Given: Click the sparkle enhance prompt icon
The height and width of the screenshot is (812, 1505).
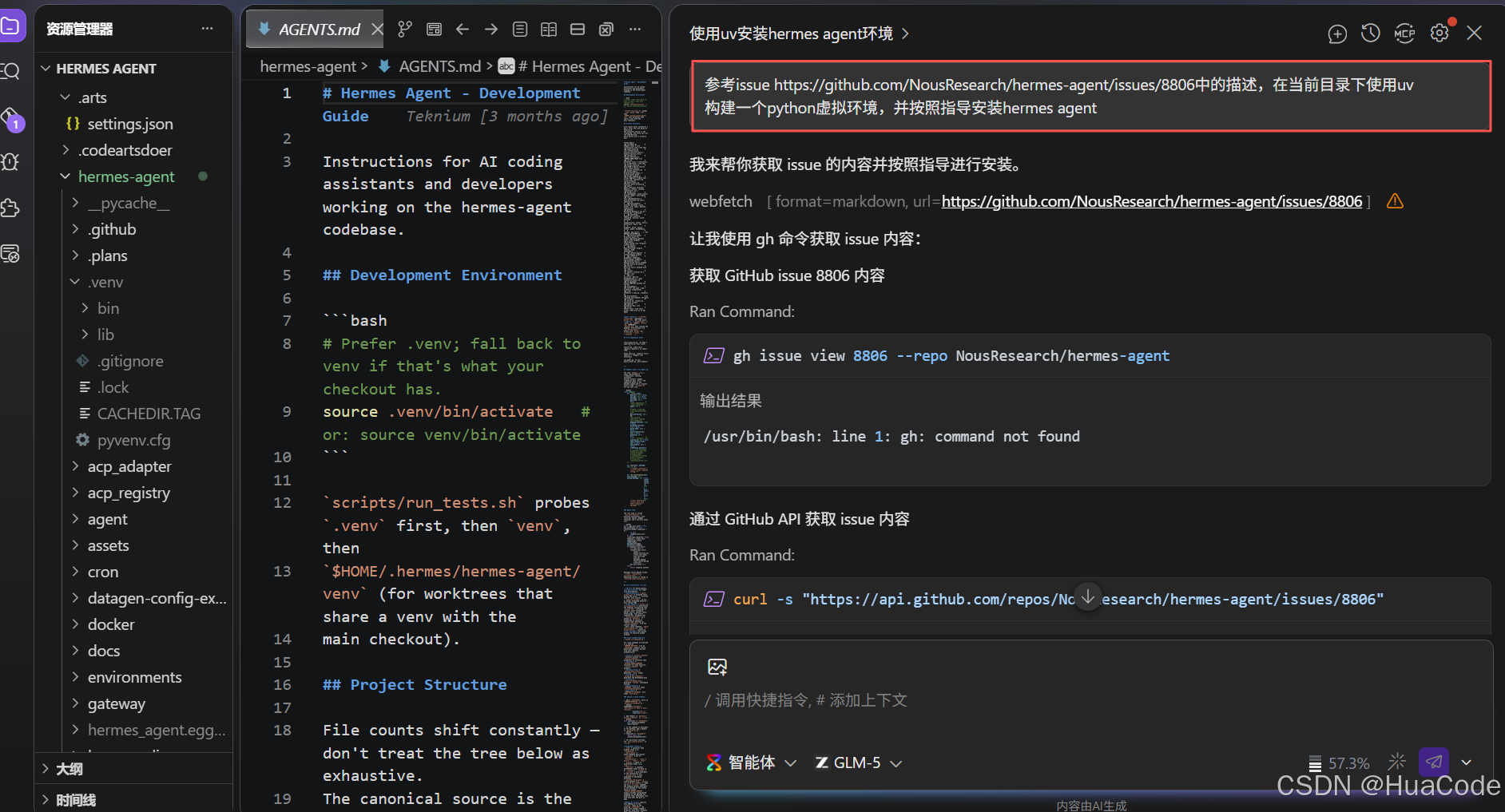Looking at the screenshot, I should 1397,762.
